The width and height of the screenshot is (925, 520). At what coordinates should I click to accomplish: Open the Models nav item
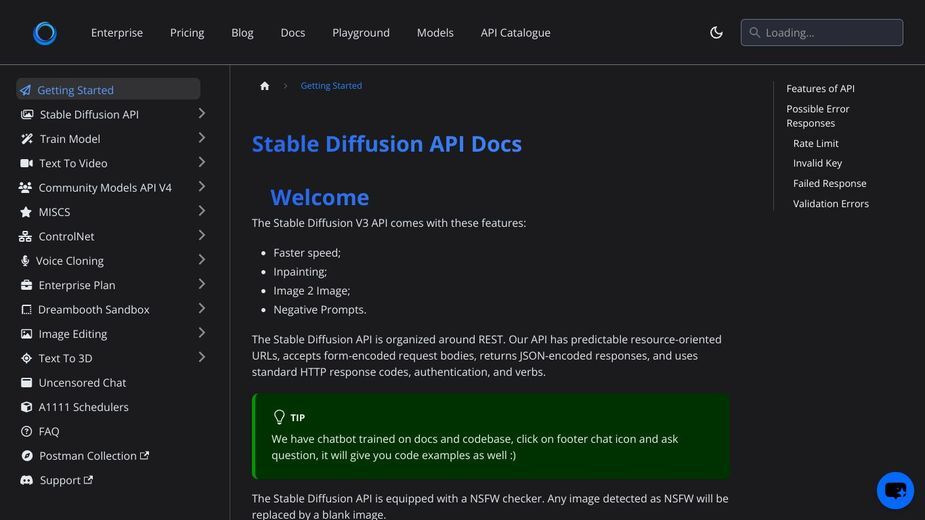435,33
